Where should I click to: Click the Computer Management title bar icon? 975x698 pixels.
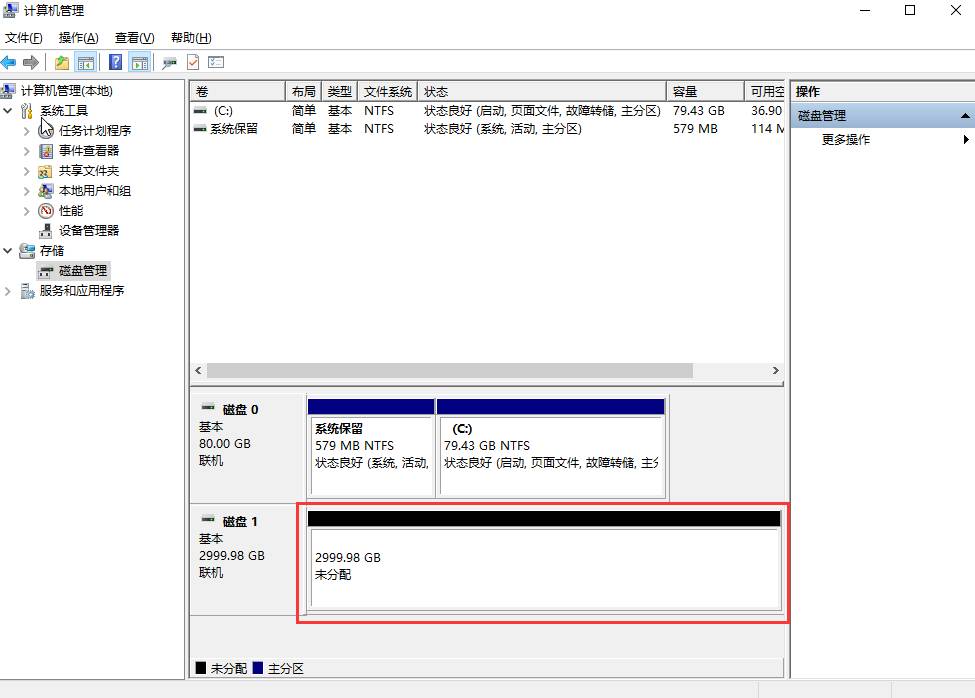(x=11, y=10)
